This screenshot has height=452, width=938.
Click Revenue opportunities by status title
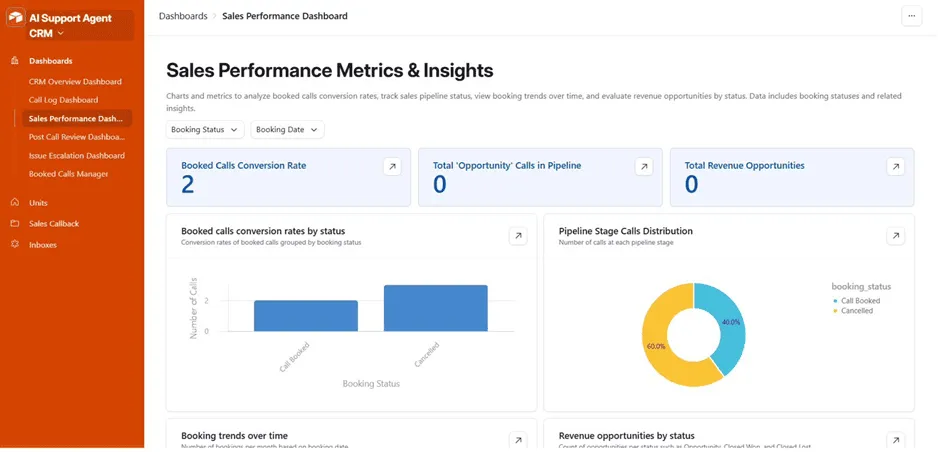click(x=626, y=435)
